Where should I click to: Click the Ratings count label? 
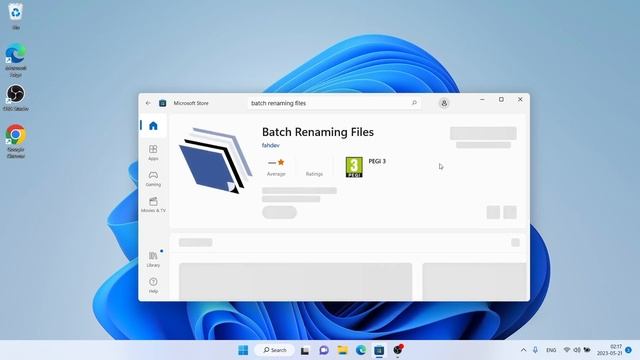(314, 174)
